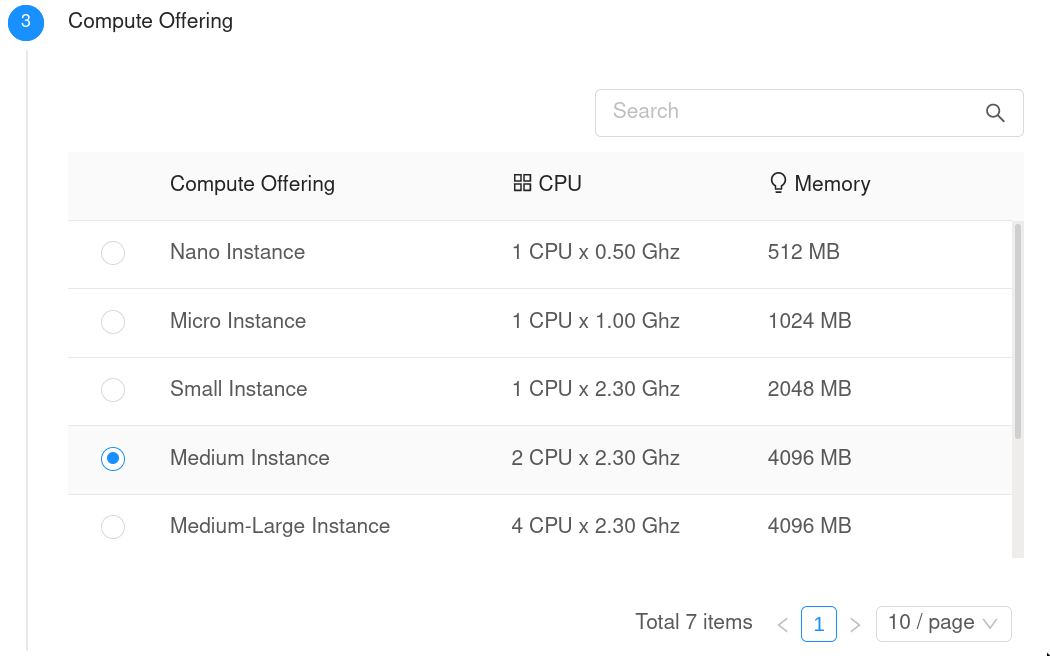Click the Small Instance 2048 MB memory cell
This screenshot has height=656, width=1050.
coord(809,389)
